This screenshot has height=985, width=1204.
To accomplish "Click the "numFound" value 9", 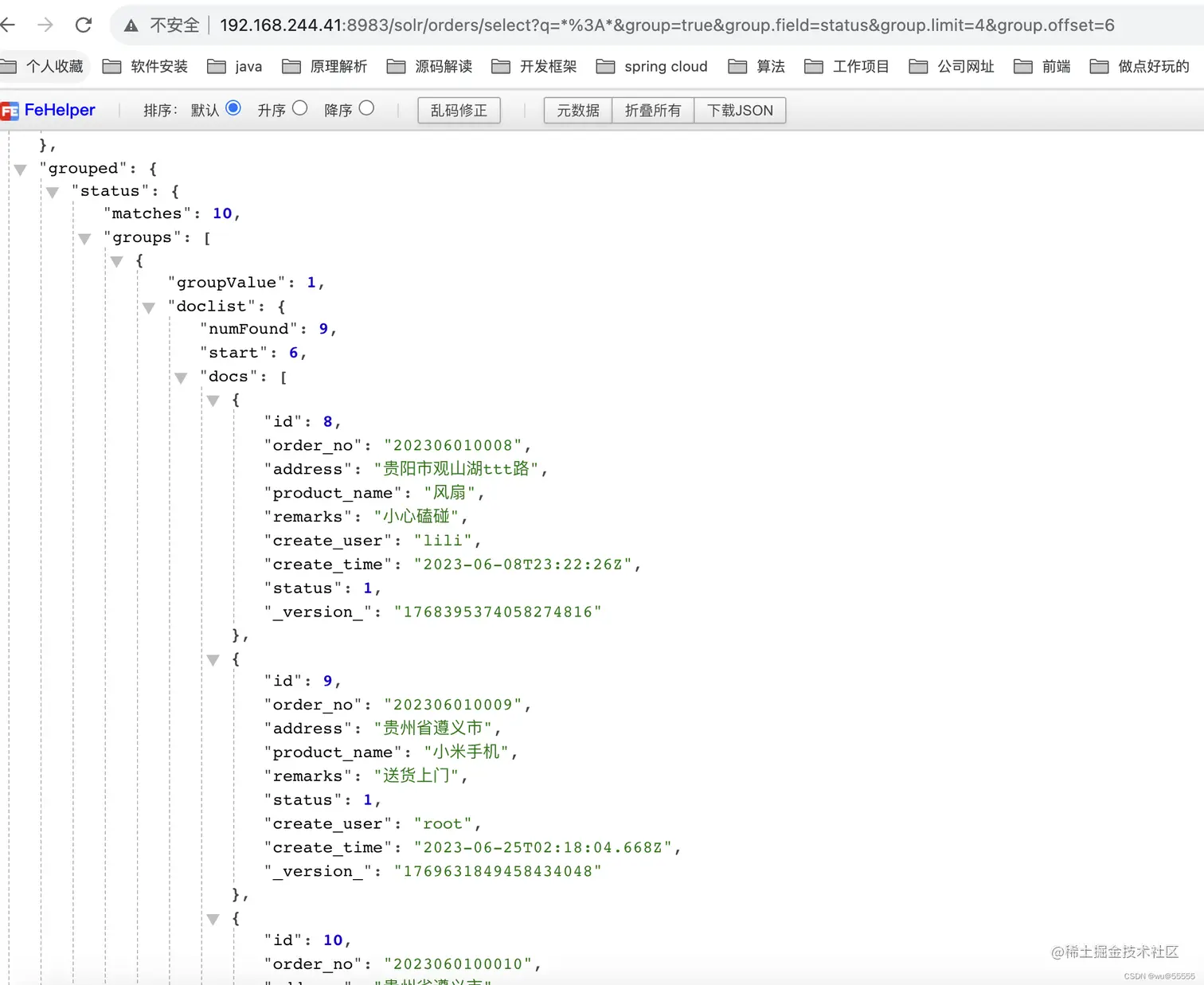I will click(323, 329).
